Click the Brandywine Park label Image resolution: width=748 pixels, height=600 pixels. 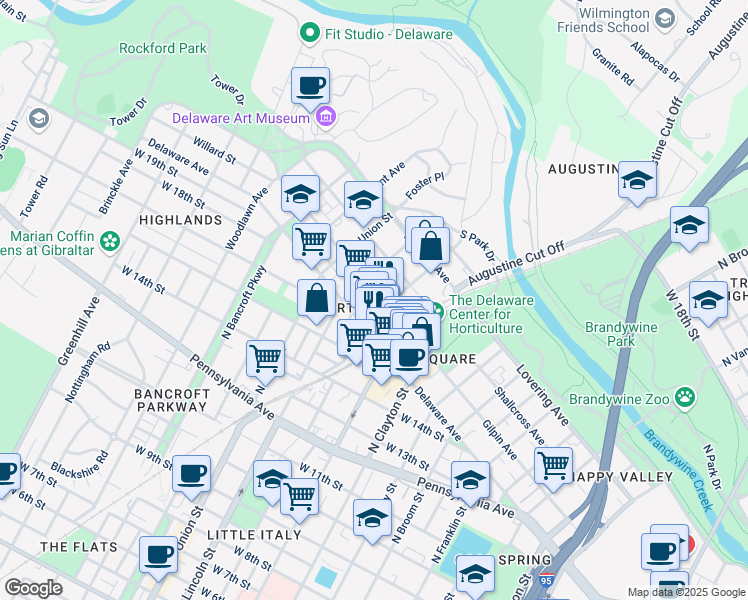(x=621, y=334)
